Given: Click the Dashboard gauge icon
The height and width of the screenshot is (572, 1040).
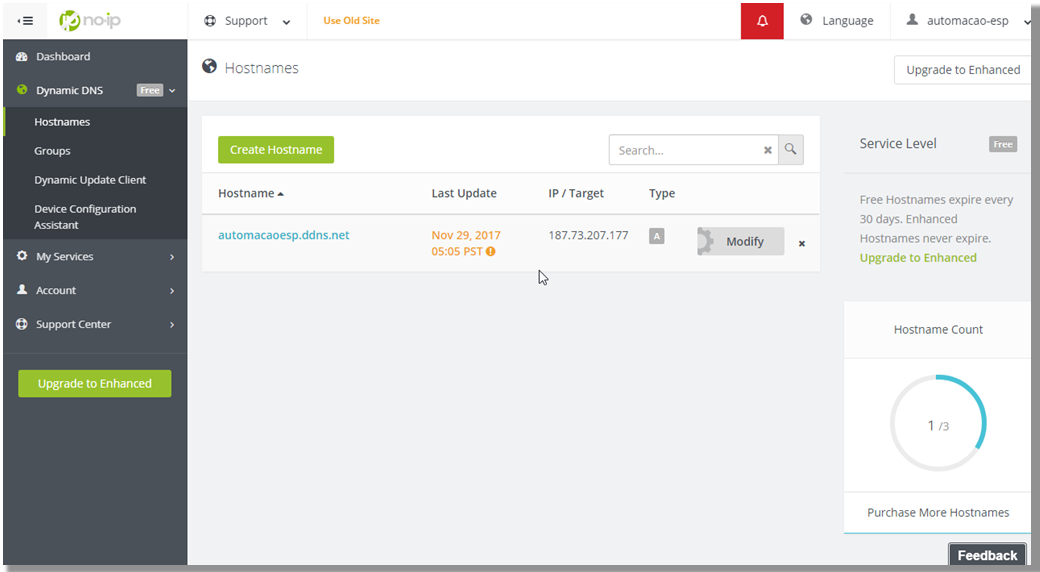Looking at the screenshot, I should coord(22,56).
